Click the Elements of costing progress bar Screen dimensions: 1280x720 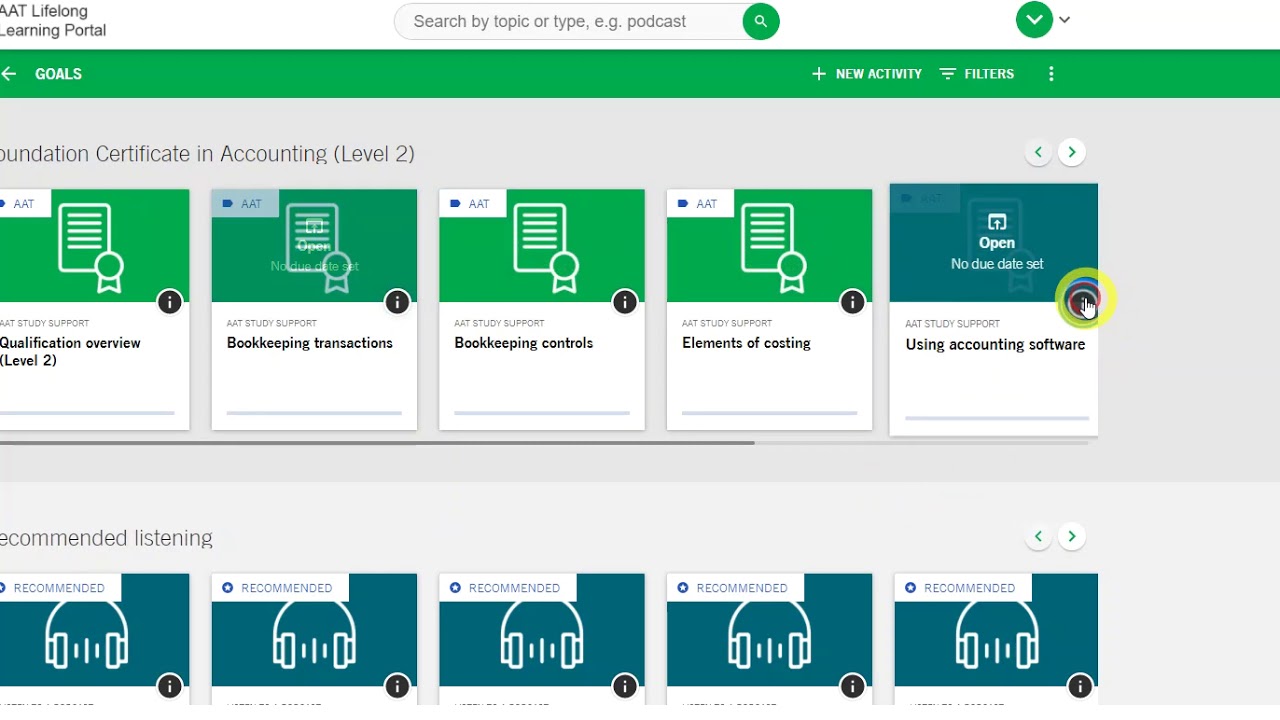coord(770,412)
